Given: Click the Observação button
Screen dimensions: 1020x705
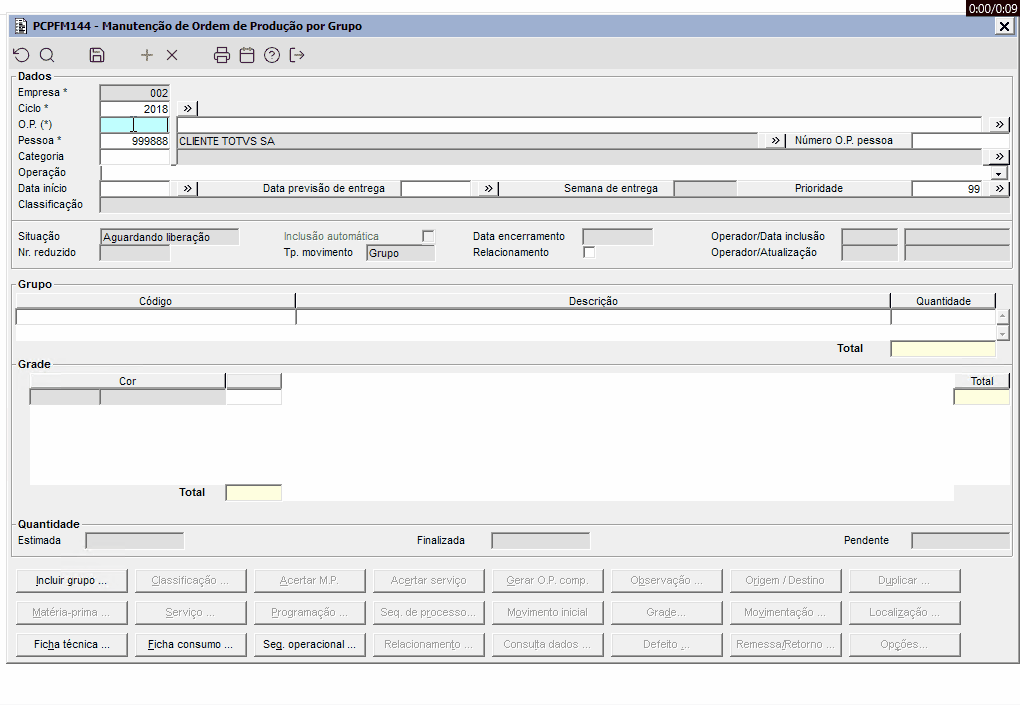Looking at the screenshot, I should [x=667, y=581].
